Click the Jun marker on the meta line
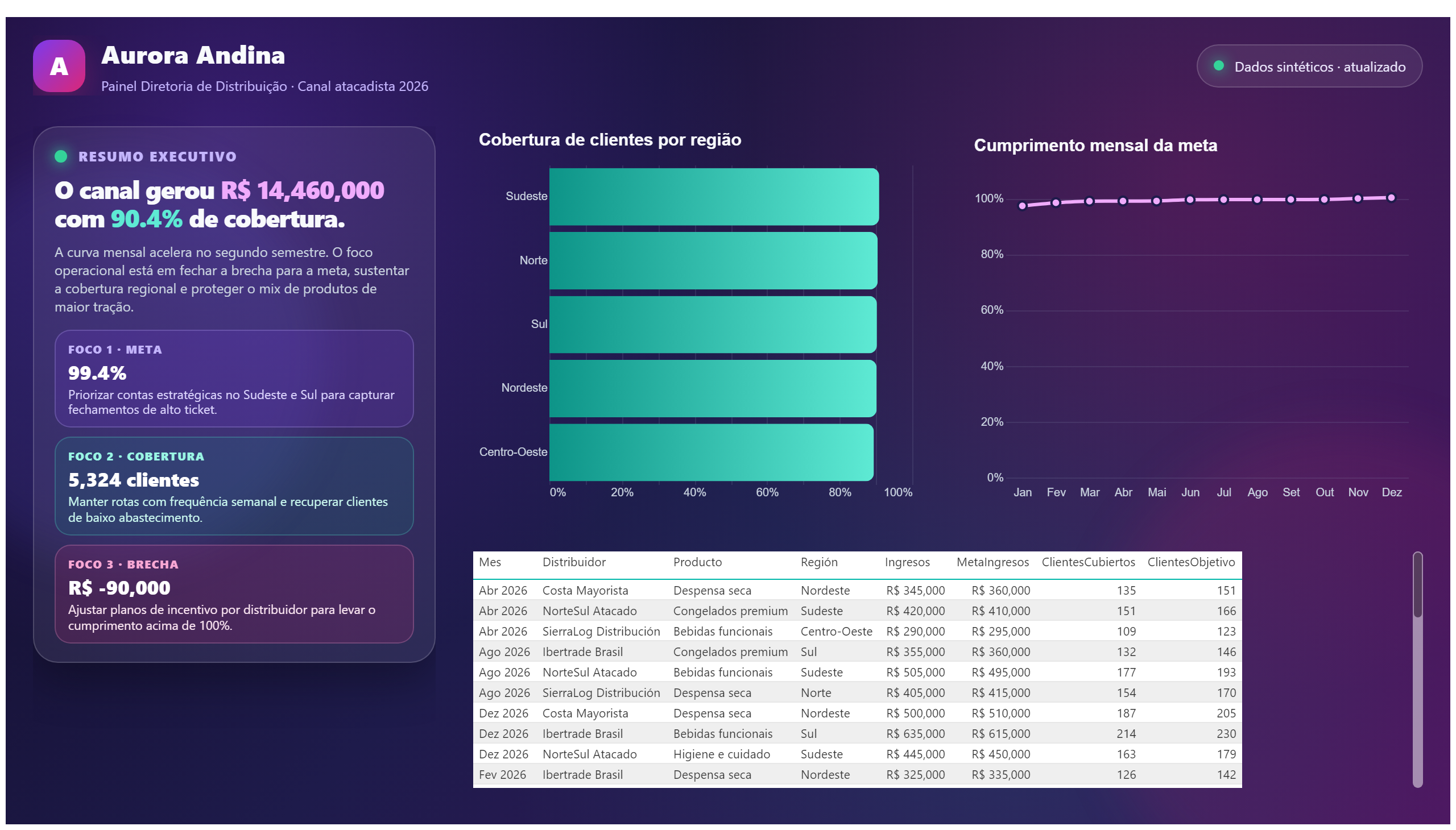The image size is (1456, 830). [x=1190, y=200]
